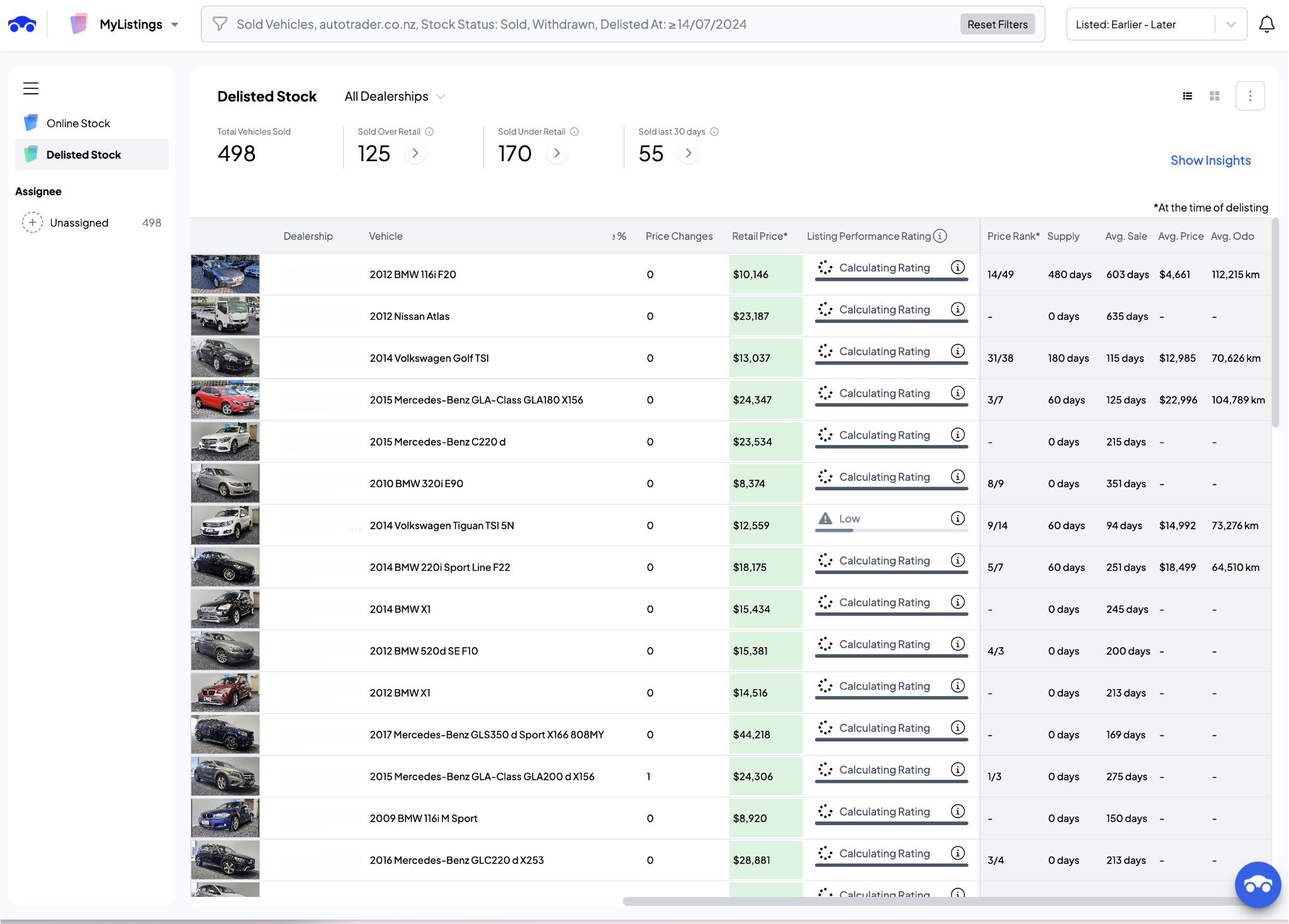Viewport: 1289px width, 924px height.
Task: Open rating info for 2012 Nissan Atlas
Action: 958,309
